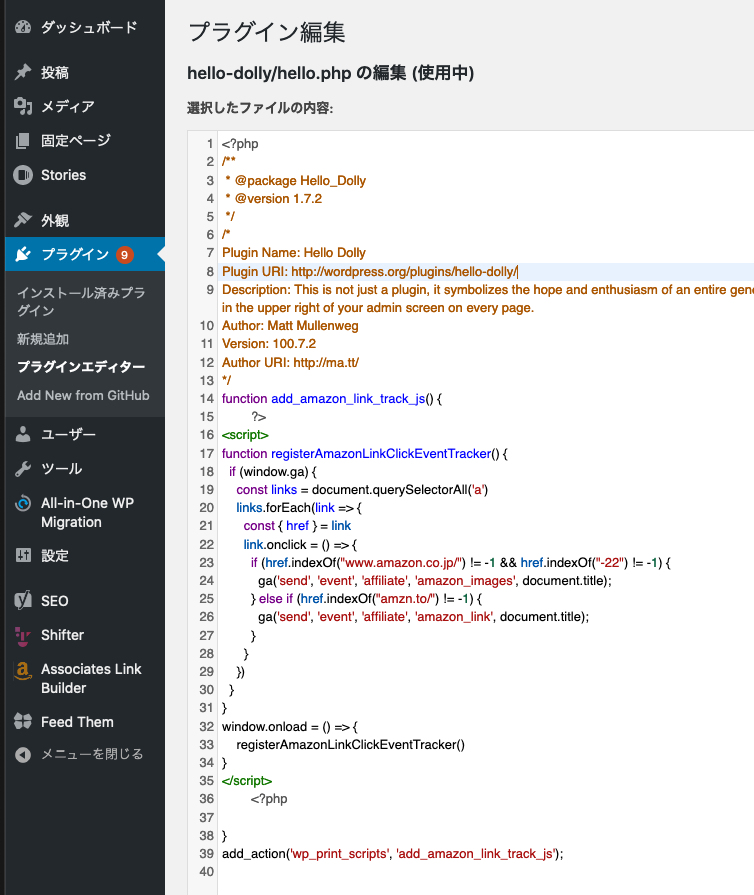Image resolution: width=754 pixels, height=895 pixels.
Task: Click the Yoast SEO icon
Action: 23,601
